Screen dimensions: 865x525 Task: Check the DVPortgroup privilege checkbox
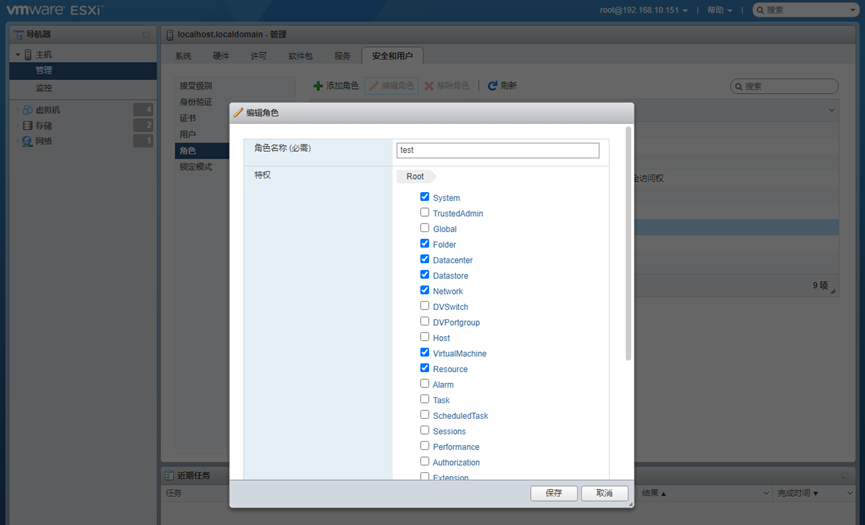coord(424,321)
